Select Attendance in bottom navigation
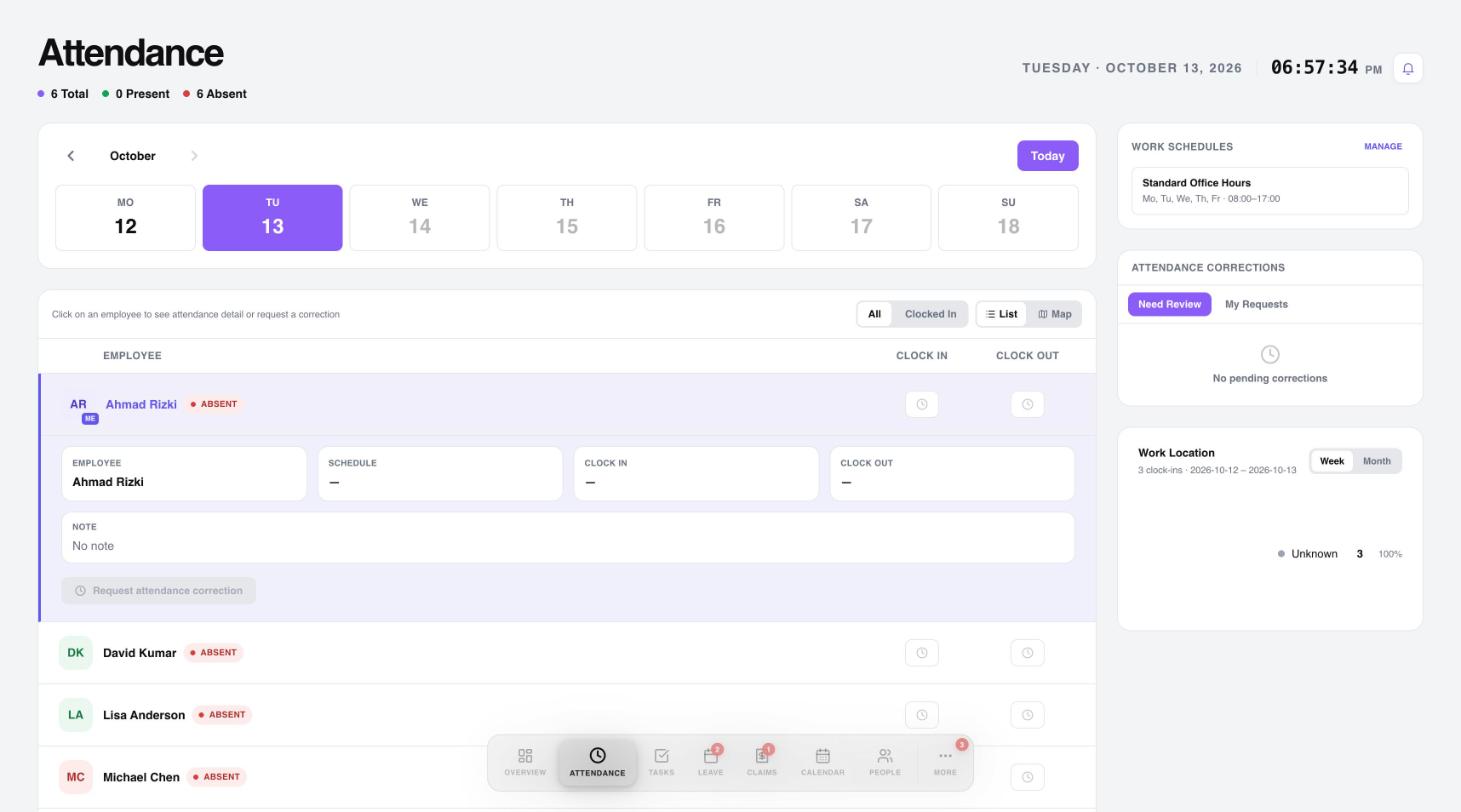 [597, 762]
